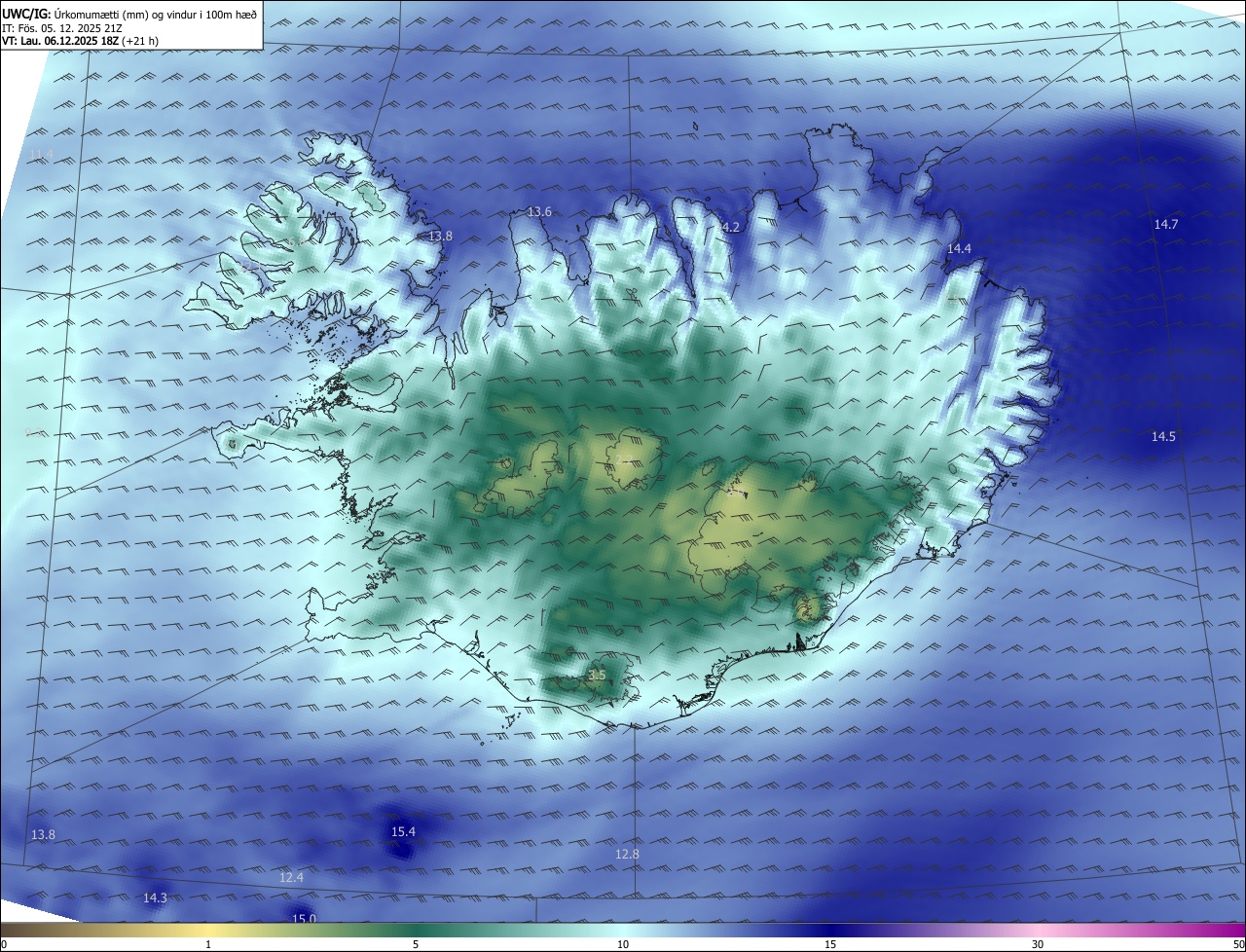
Task: Click the map value label '14.7'
Action: (x=1166, y=225)
